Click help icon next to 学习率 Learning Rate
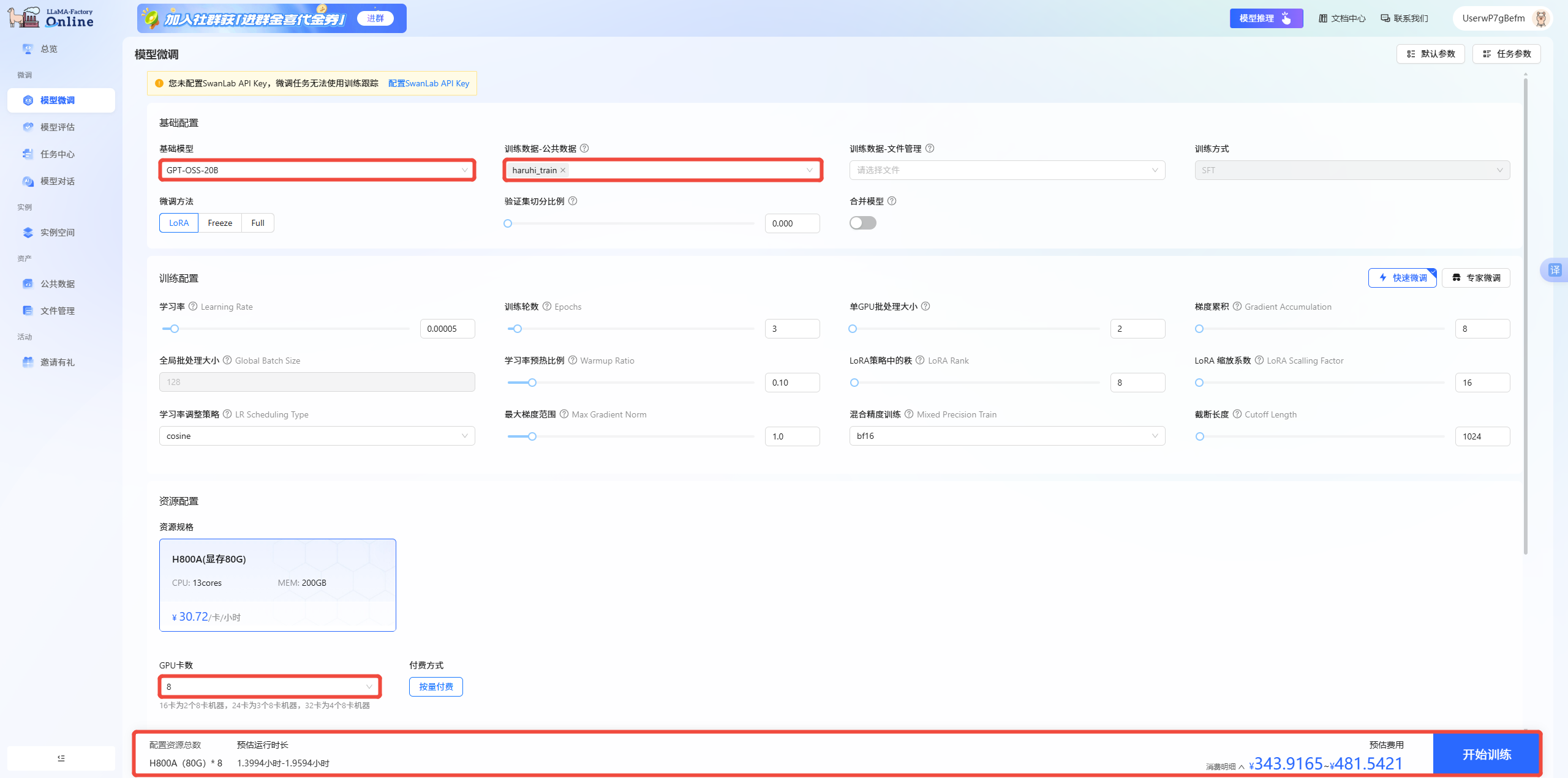Screen dimensions: 1568x778 click(193, 307)
